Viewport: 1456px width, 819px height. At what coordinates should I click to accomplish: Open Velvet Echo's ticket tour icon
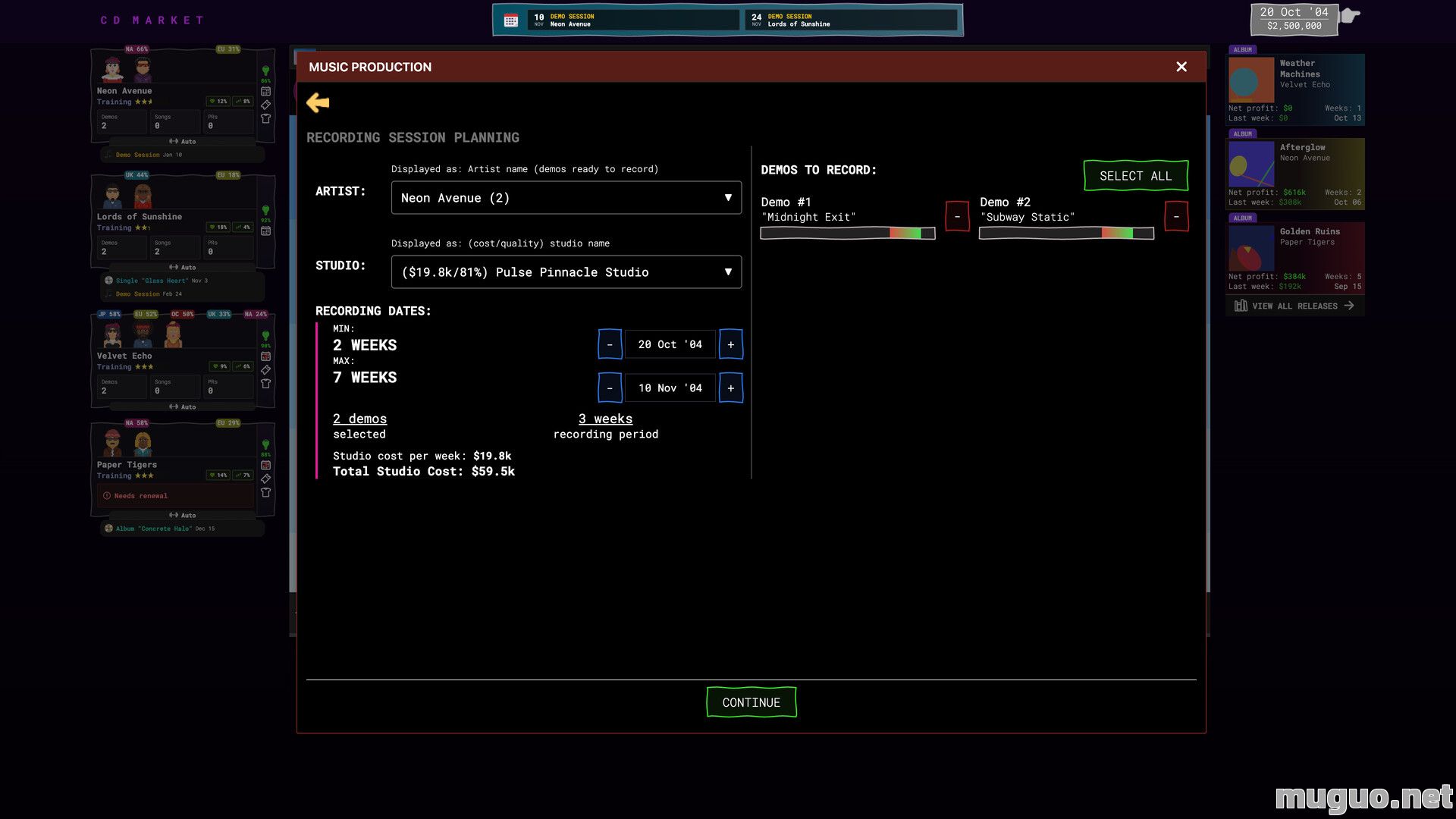[265, 370]
